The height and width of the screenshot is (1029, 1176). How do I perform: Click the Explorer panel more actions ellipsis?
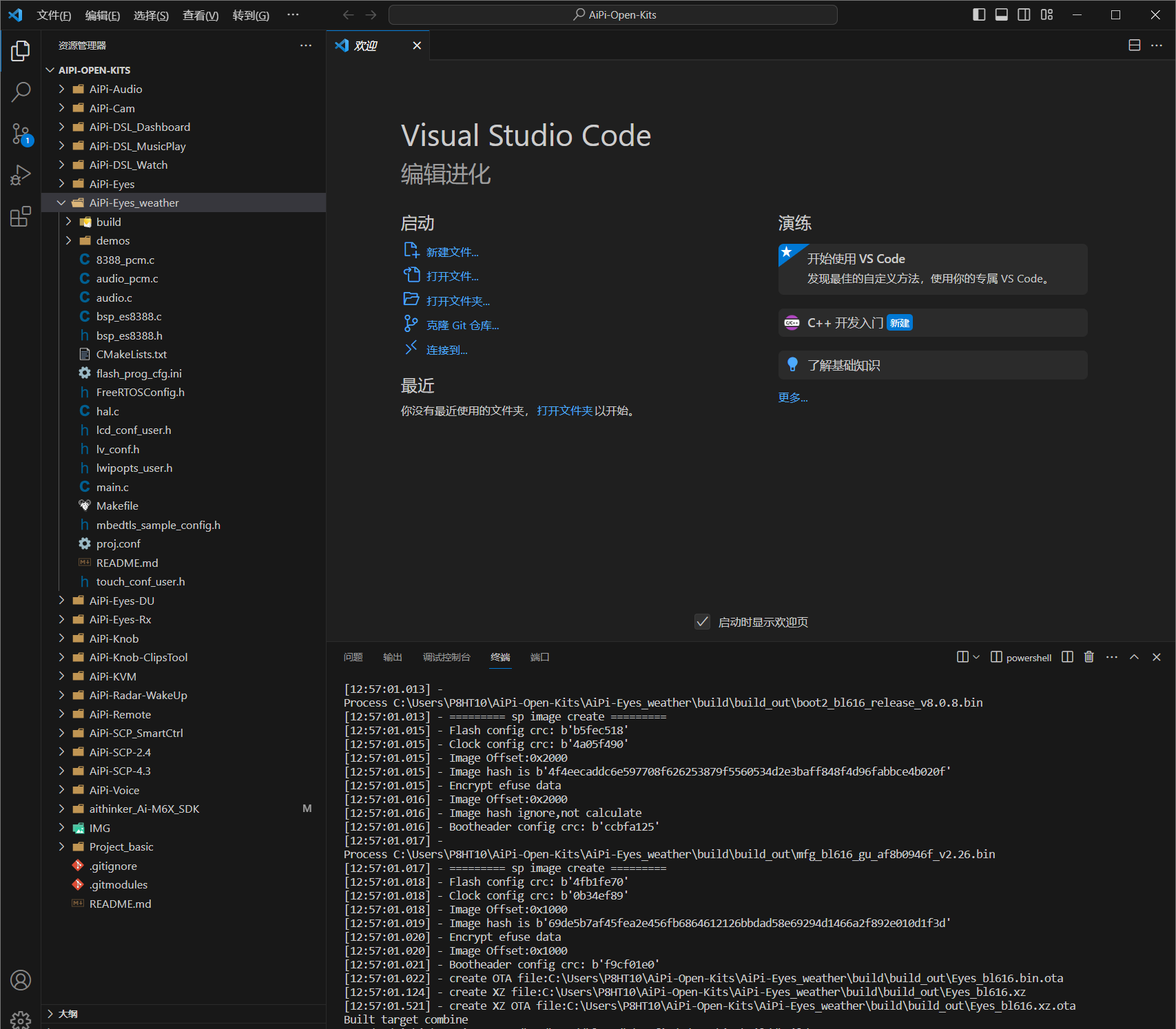click(306, 45)
